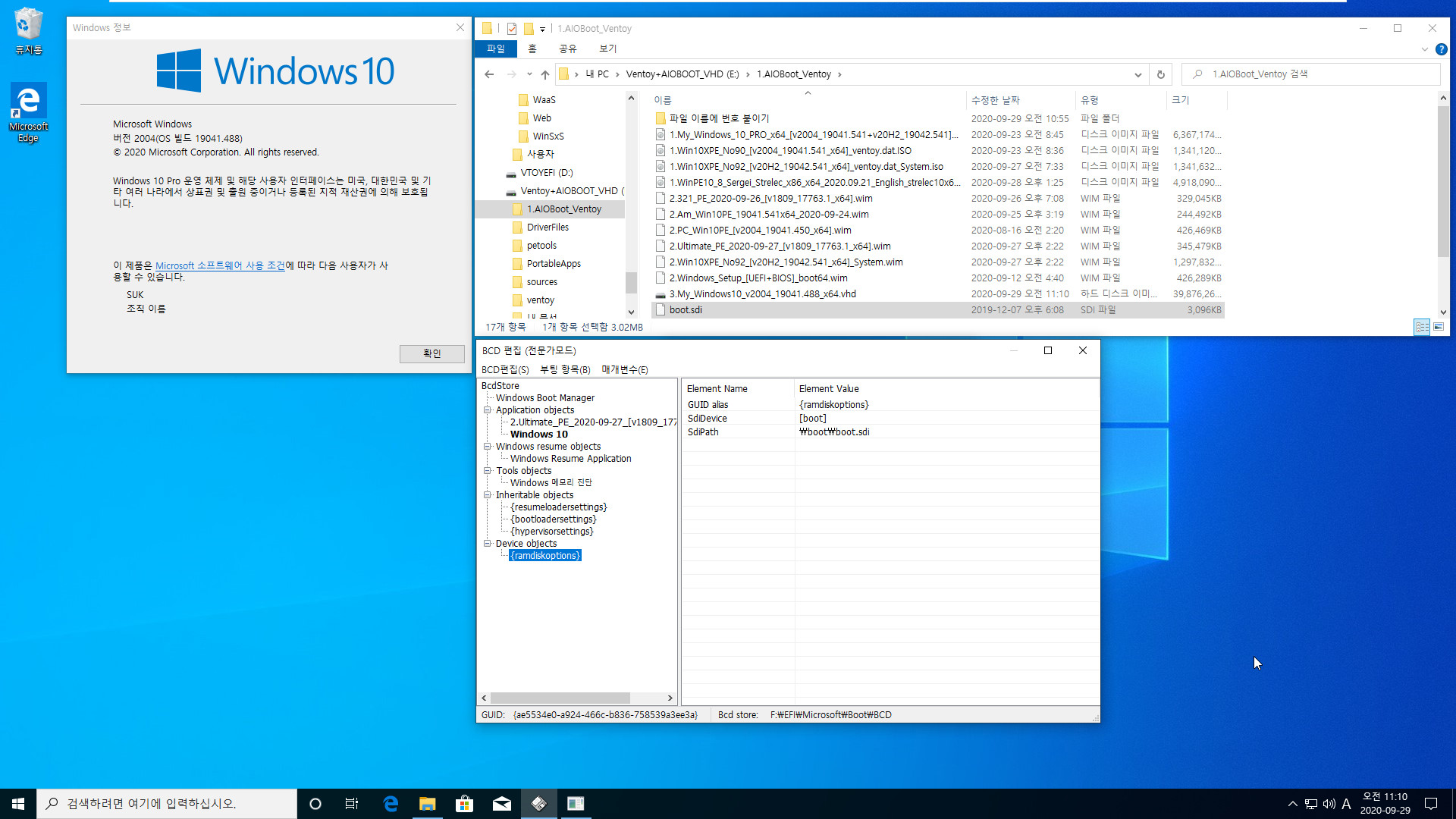Select the SdiPath element row
Screen dimensions: 1456x819
(890, 432)
